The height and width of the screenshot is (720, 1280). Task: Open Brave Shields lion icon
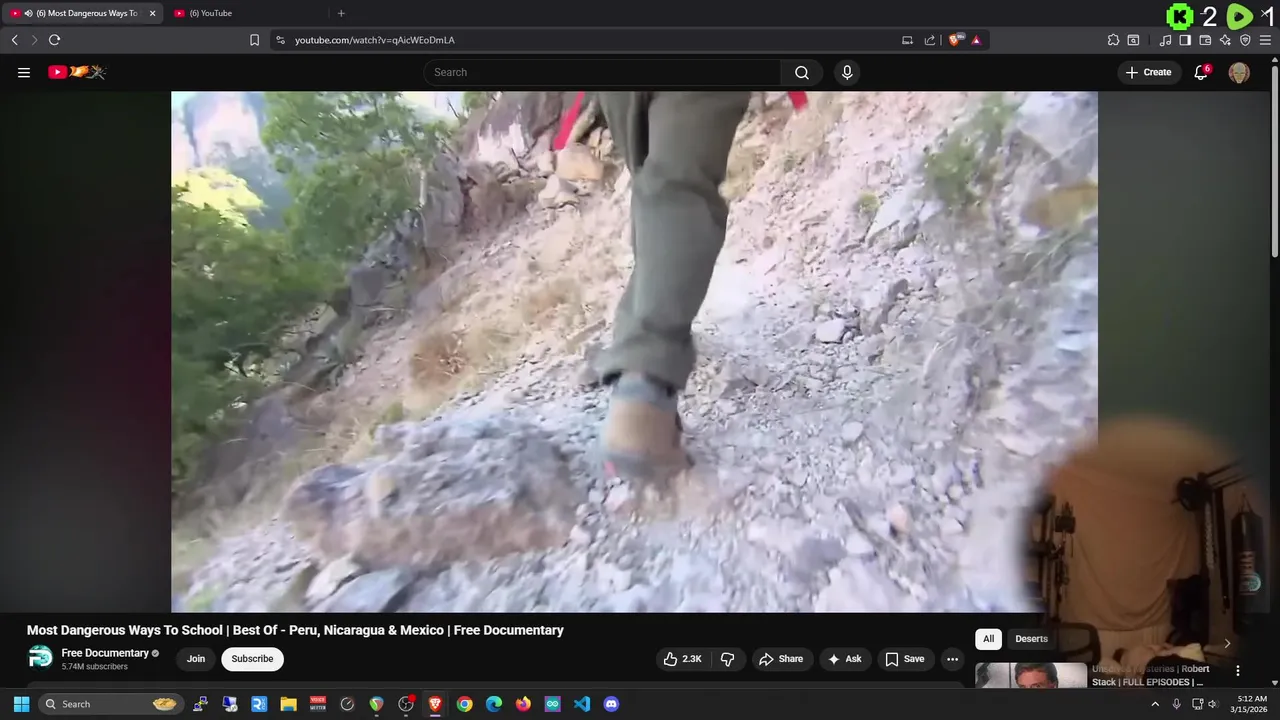point(955,40)
